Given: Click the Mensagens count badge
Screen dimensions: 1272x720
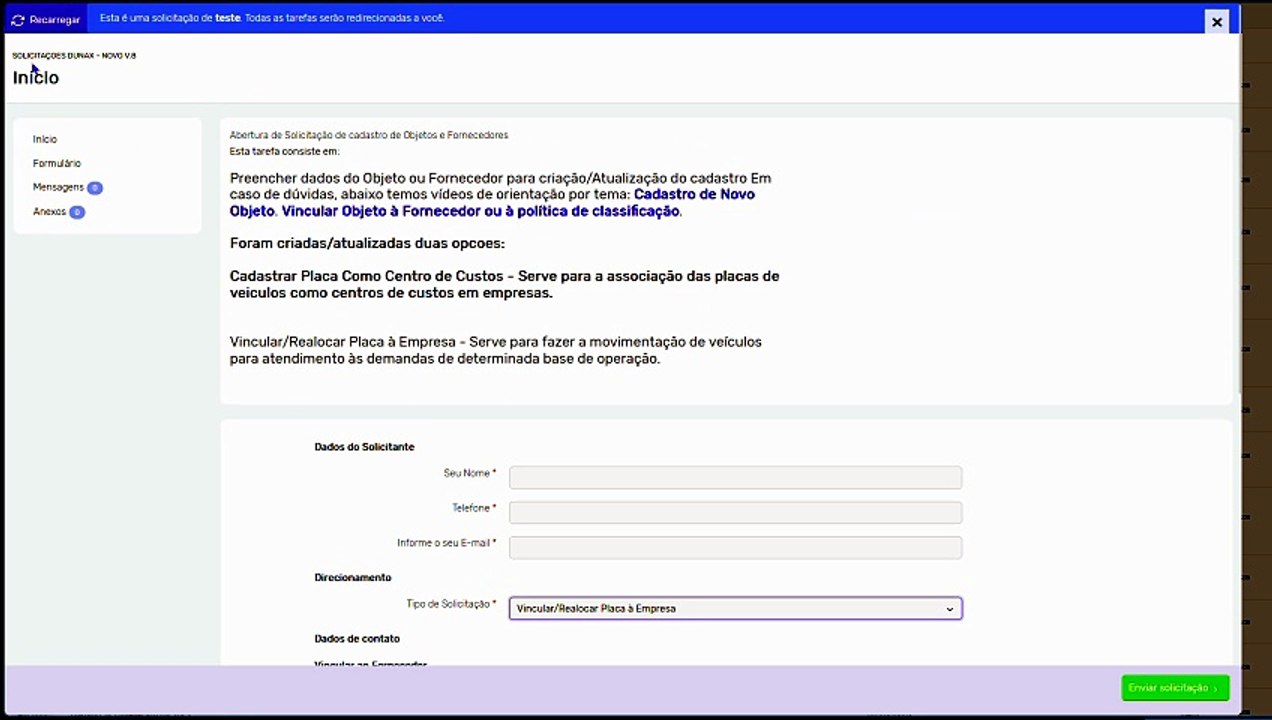Looking at the screenshot, I should (95, 188).
